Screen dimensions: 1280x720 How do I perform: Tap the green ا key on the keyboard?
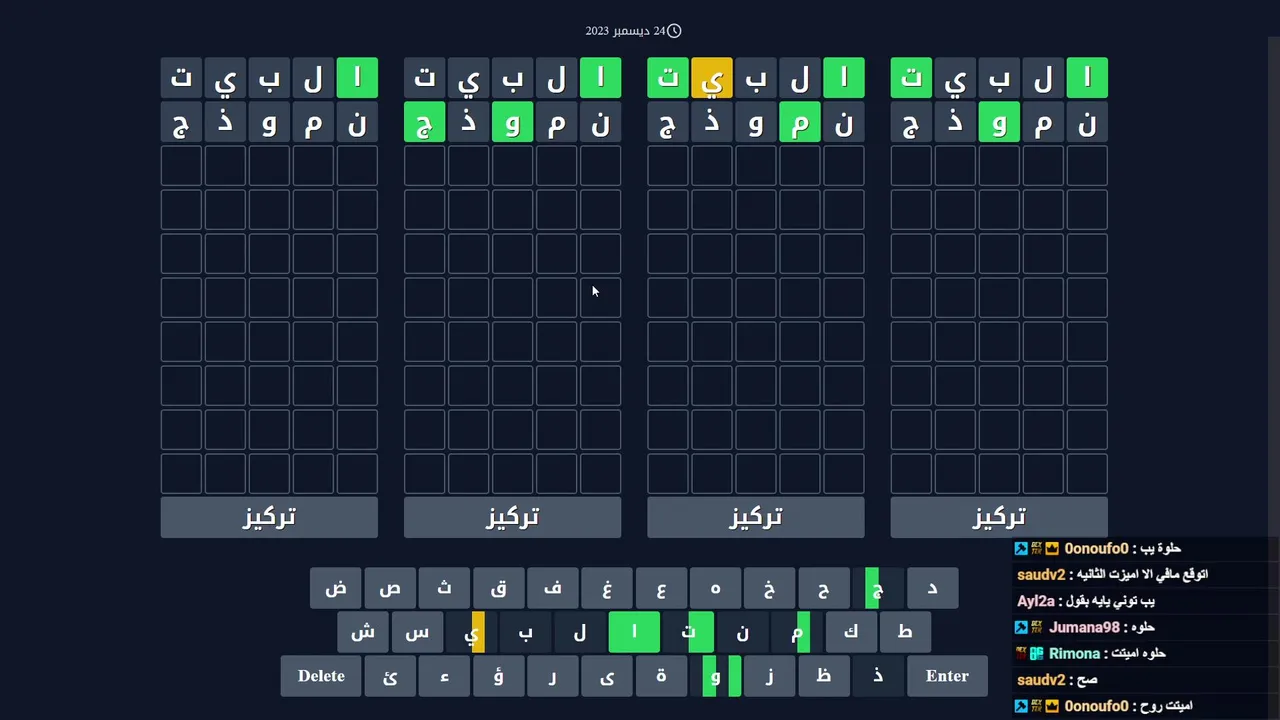(633, 632)
